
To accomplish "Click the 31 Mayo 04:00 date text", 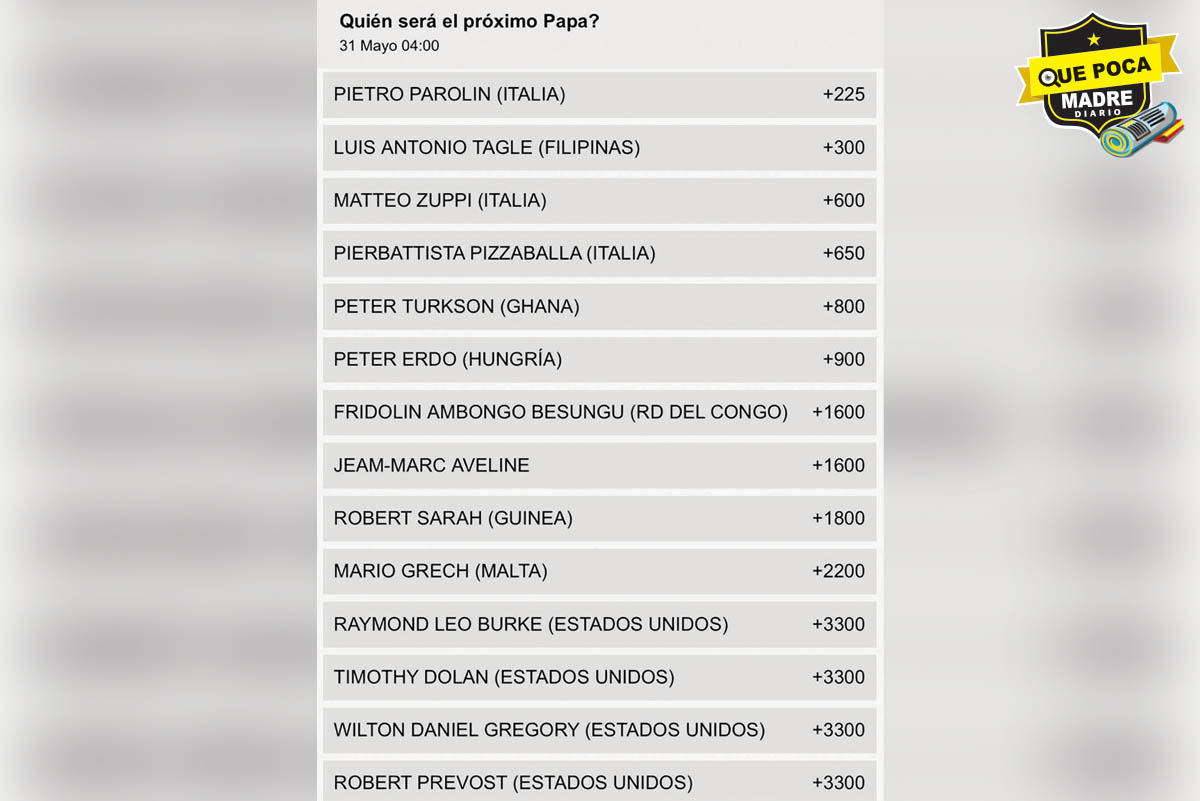I will click(389, 46).
